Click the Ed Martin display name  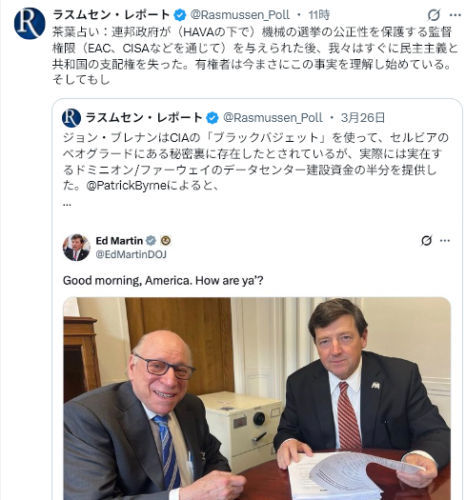click(119, 241)
